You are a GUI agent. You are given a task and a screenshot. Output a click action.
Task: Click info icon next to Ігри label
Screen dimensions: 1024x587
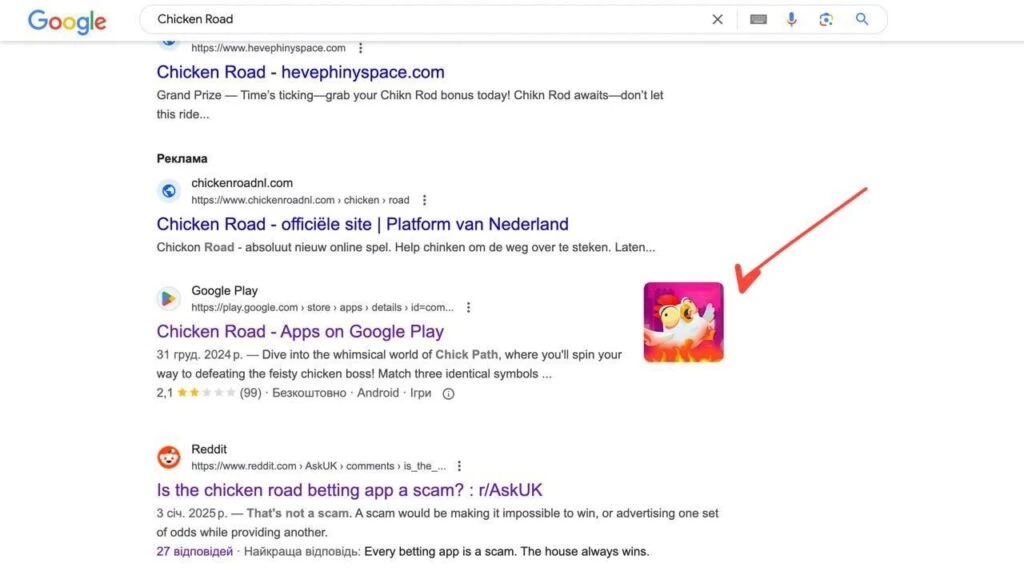pyautogui.click(x=449, y=393)
